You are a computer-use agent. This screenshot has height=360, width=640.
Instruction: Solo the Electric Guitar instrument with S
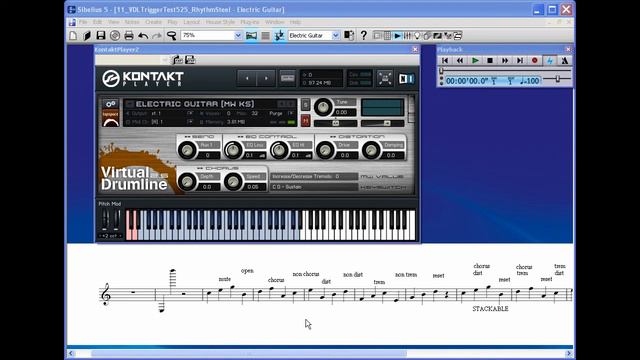point(305,105)
